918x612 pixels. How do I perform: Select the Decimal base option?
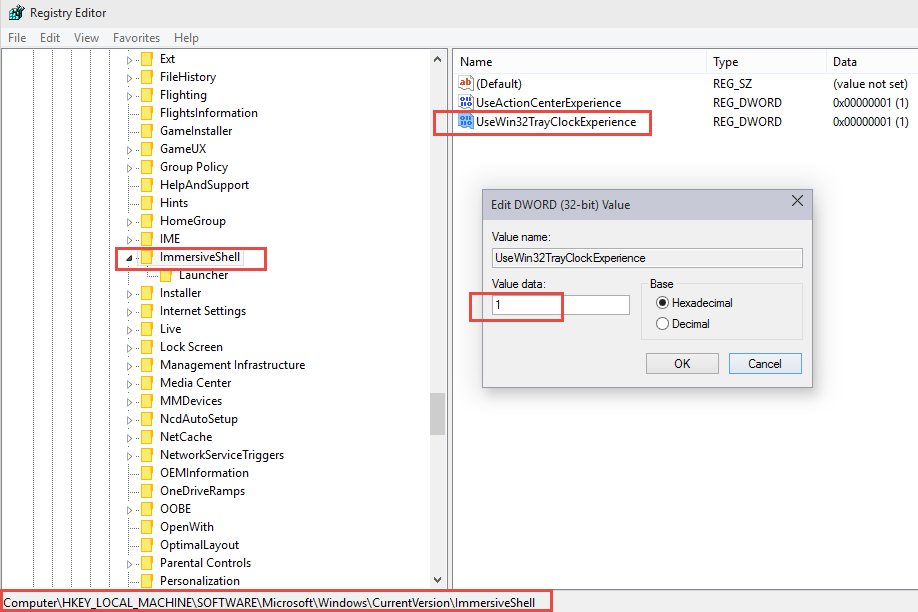(662, 324)
